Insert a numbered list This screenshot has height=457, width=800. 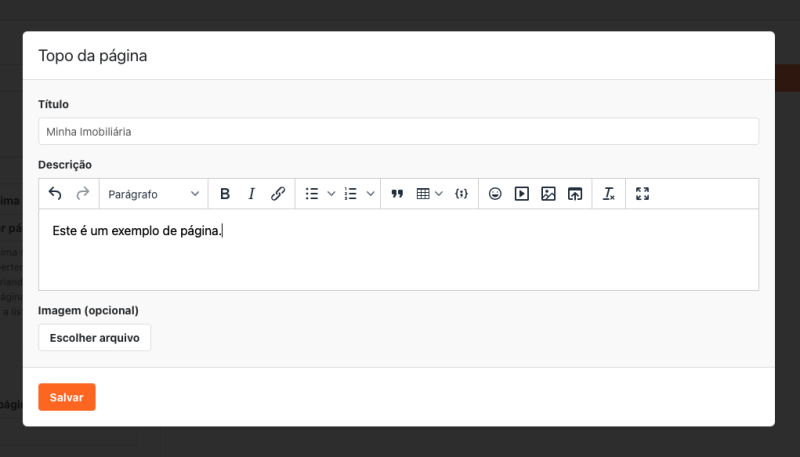[x=351, y=194]
